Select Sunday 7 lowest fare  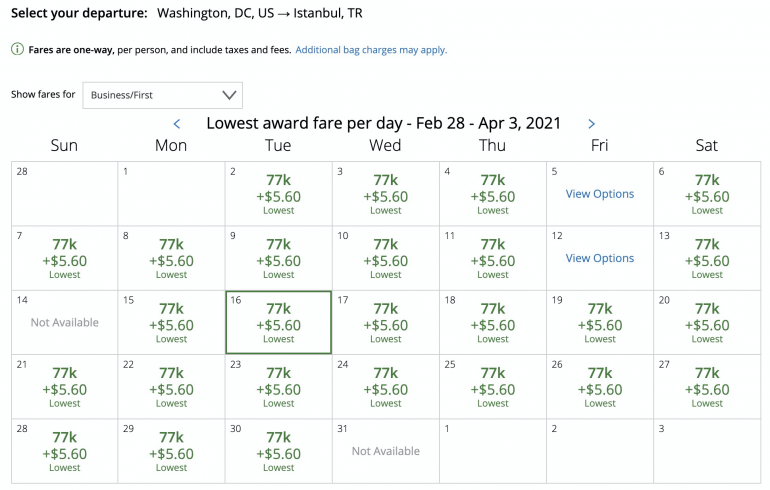click(64, 259)
